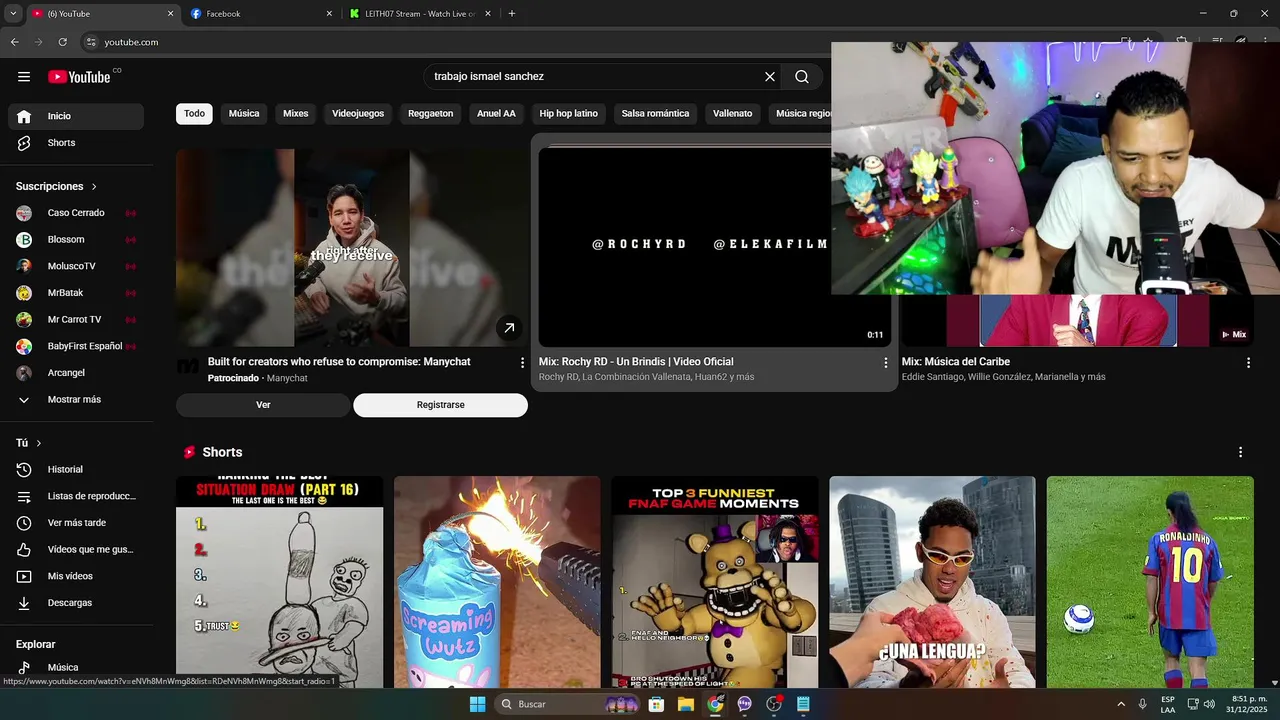Open Shorts in the sidebar
The image size is (1280, 720).
coord(76,143)
